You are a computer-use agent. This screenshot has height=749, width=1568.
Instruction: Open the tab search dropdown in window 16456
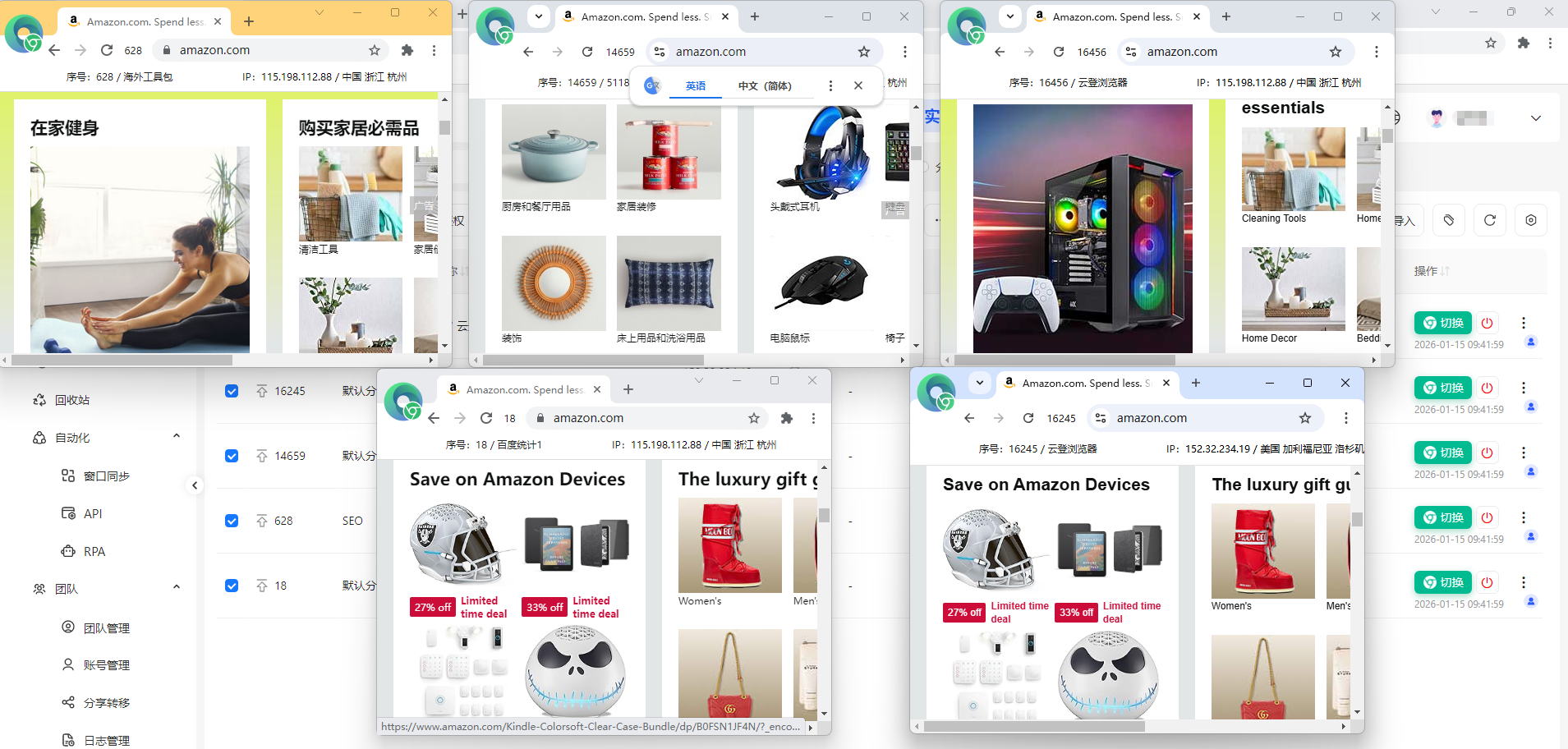tap(1010, 16)
